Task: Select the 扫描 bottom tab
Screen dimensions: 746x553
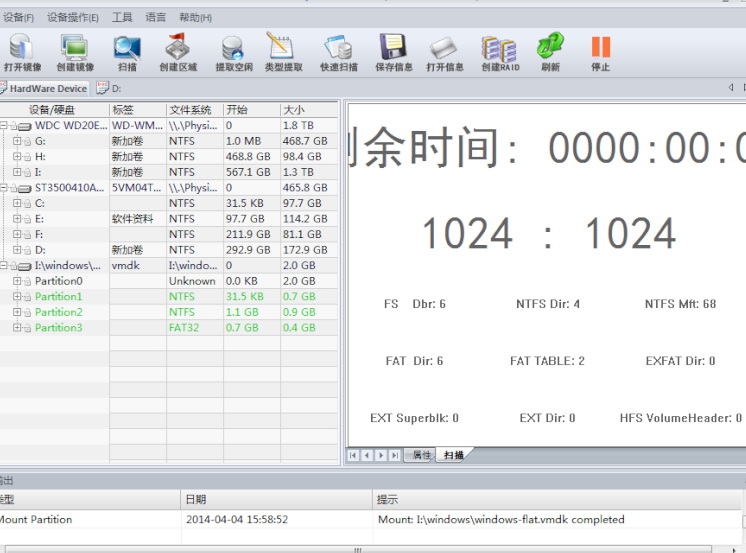Action: click(x=453, y=455)
